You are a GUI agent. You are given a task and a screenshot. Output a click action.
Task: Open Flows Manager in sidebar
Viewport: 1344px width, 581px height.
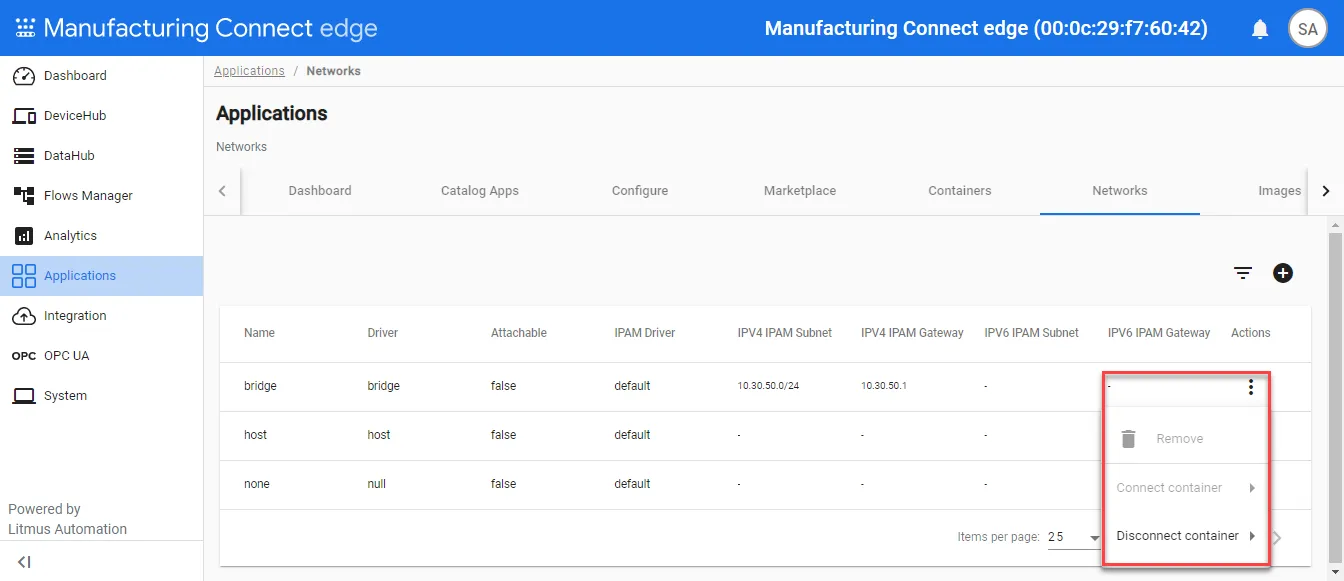point(88,196)
